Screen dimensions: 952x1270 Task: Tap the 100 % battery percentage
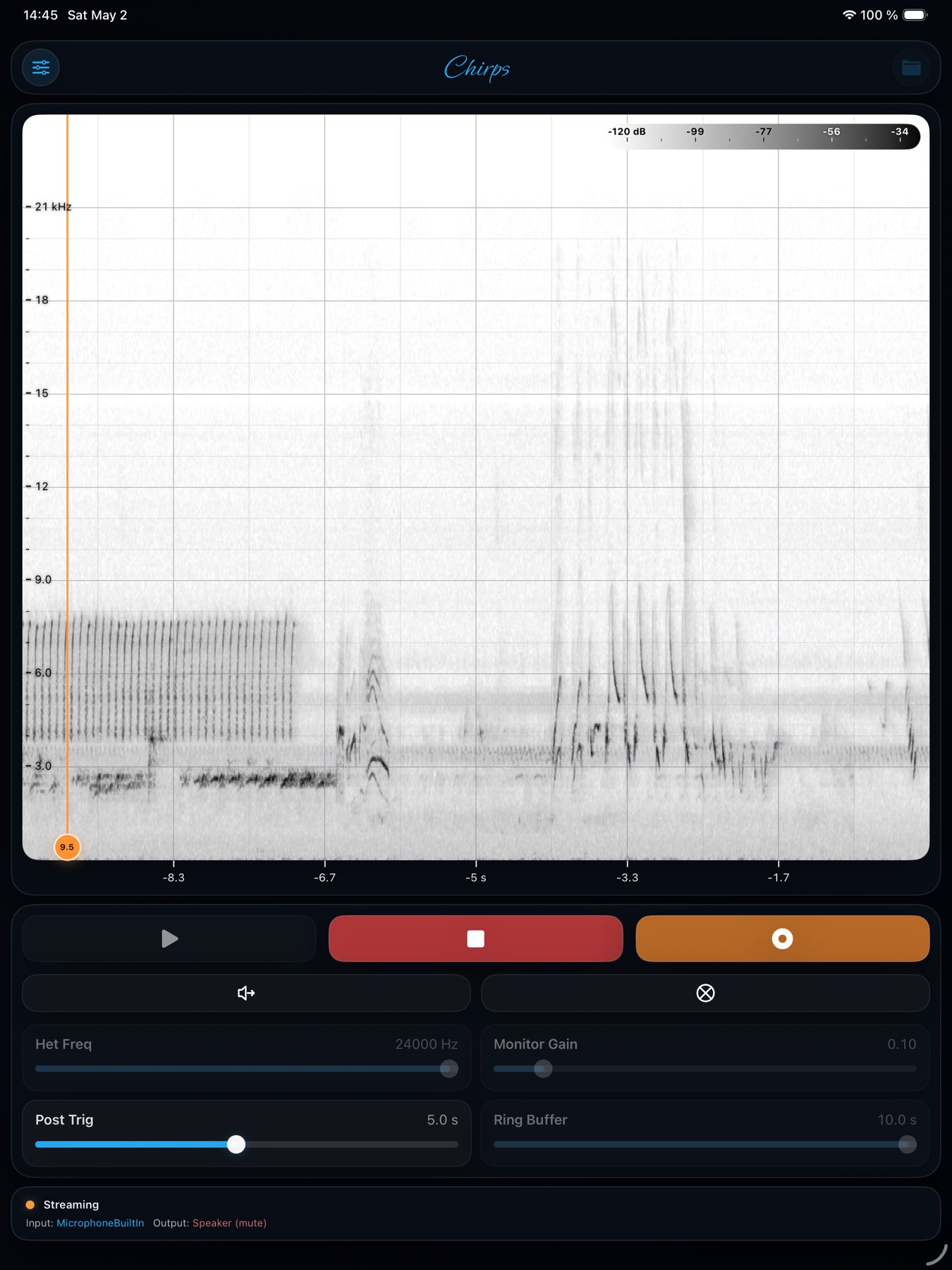click(x=879, y=15)
